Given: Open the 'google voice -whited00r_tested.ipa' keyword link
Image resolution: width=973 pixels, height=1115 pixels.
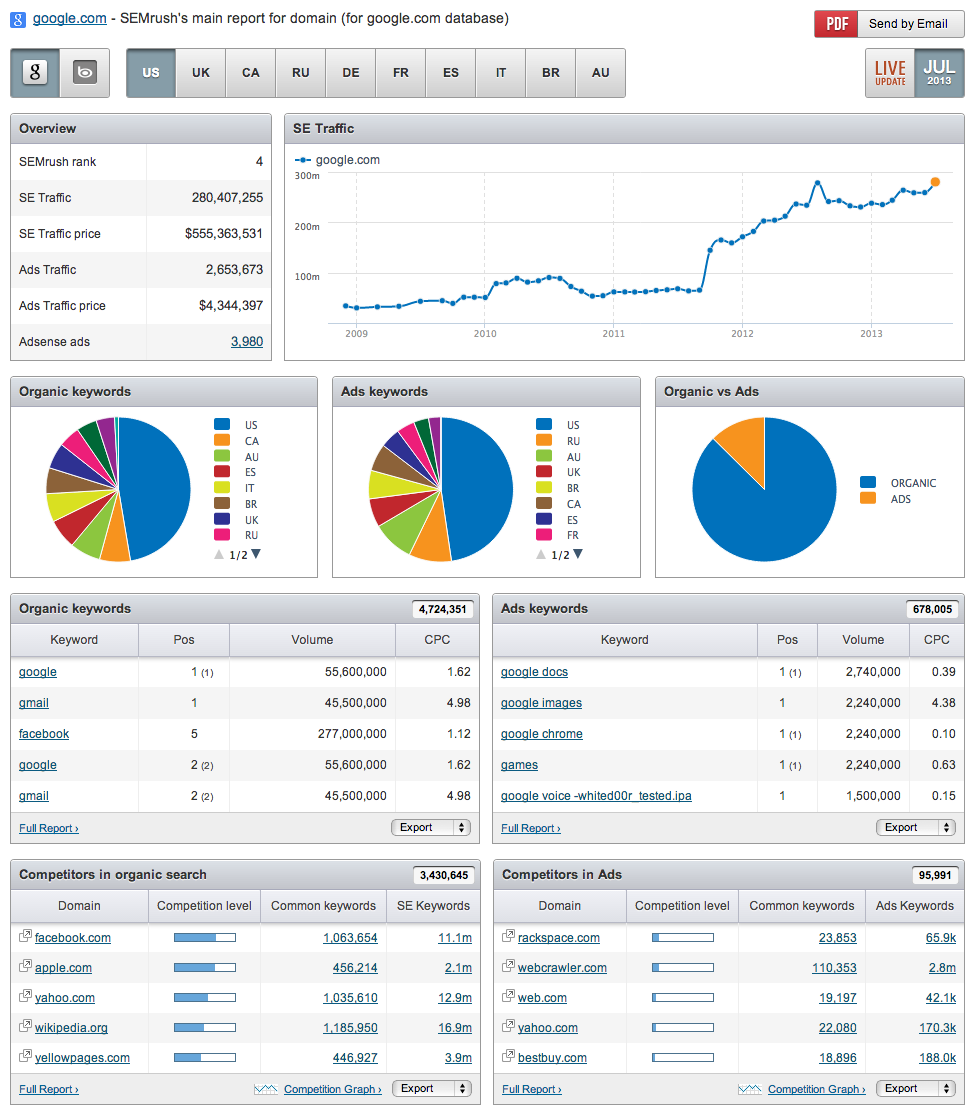Looking at the screenshot, I should [x=596, y=796].
